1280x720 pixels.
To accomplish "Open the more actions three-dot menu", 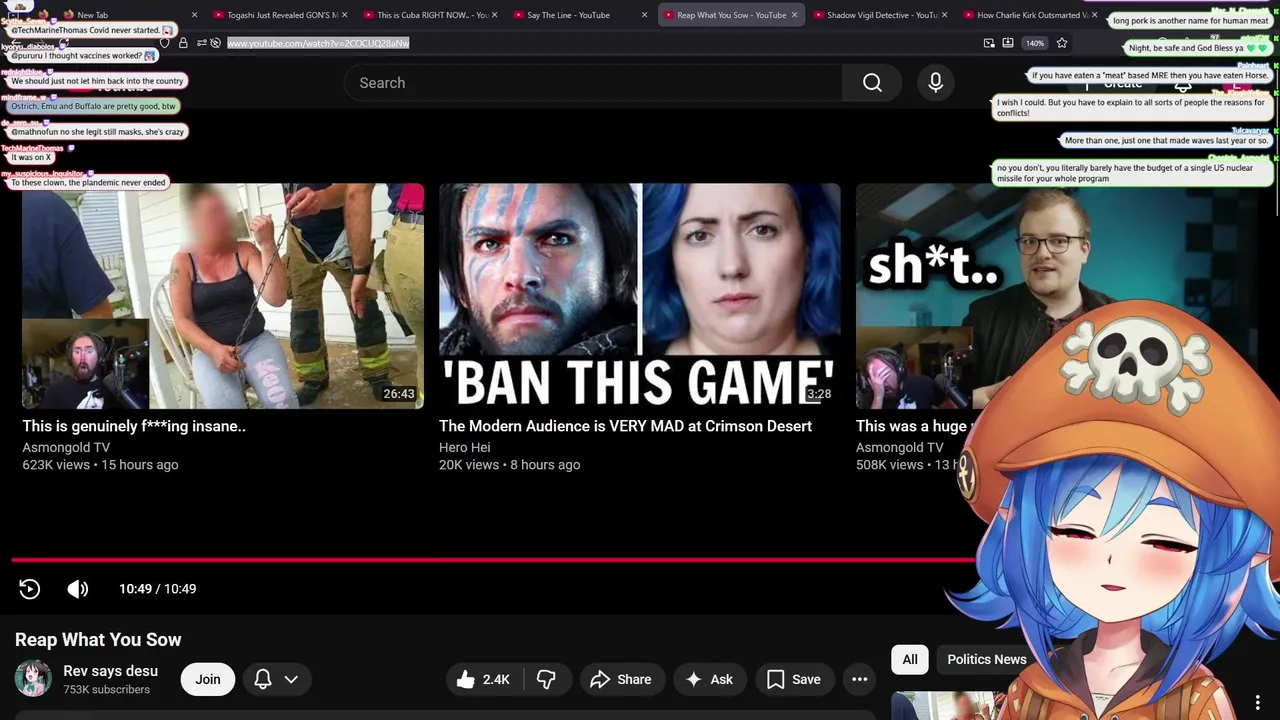I will [859, 679].
